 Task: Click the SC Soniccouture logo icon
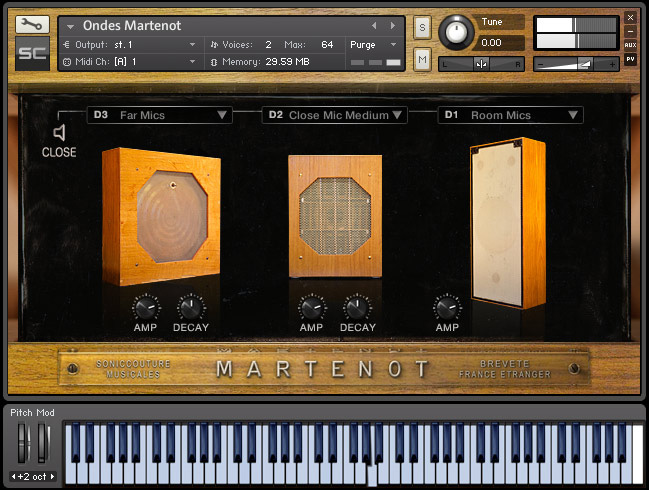tap(32, 53)
